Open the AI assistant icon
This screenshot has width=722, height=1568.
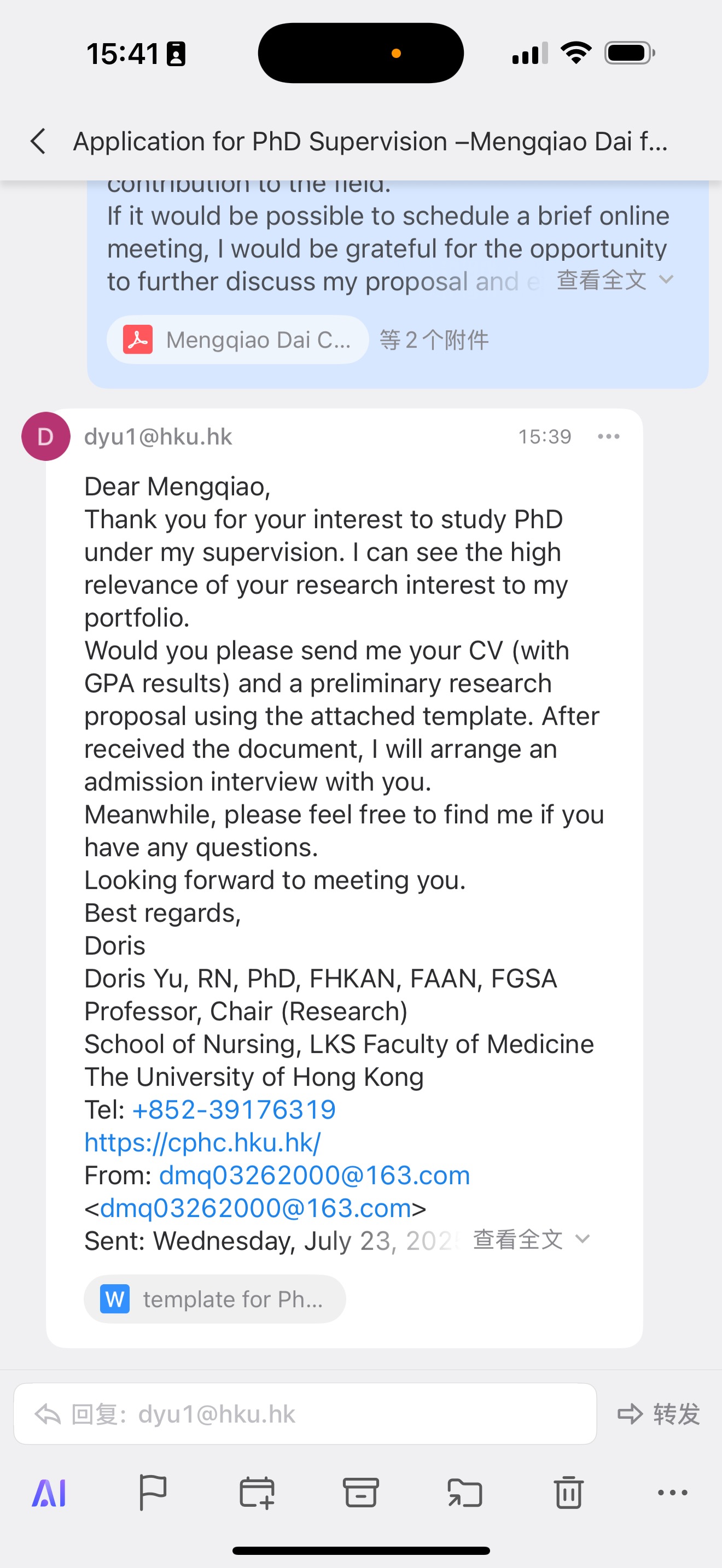[x=49, y=1493]
